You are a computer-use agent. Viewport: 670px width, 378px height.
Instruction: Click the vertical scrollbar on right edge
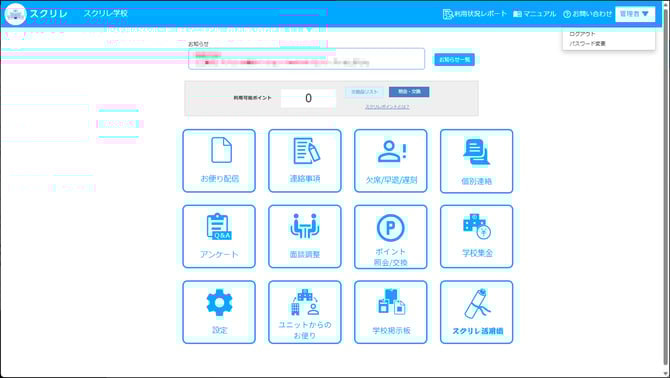pyautogui.click(x=666, y=188)
